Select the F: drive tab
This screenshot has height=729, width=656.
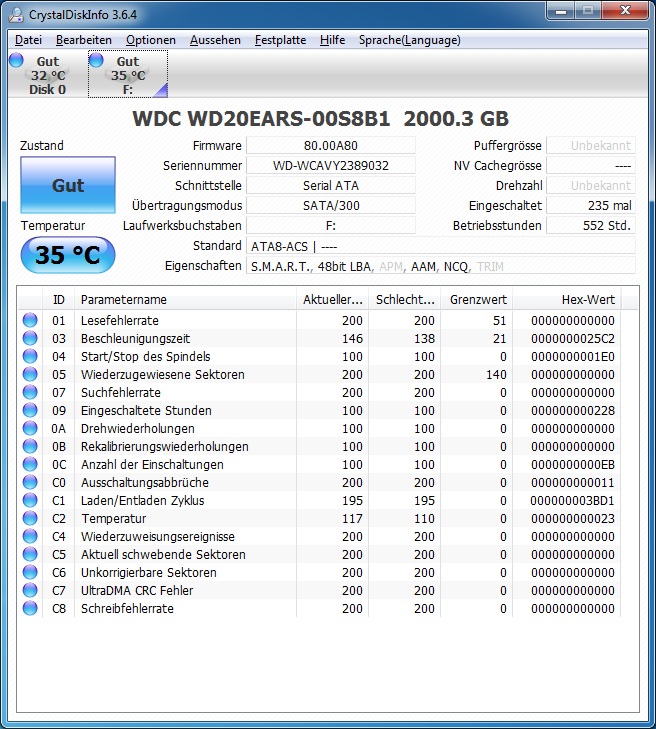tap(128, 75)
